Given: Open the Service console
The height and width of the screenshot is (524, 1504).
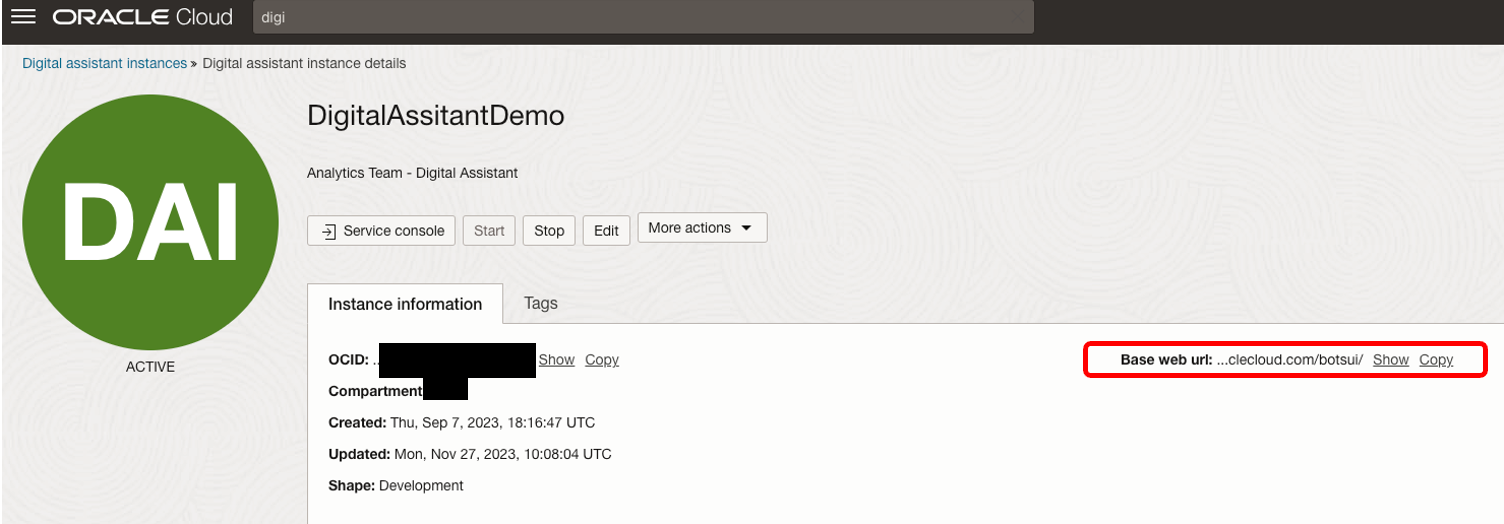Looking at the screenshot, I should pos(382,230).
